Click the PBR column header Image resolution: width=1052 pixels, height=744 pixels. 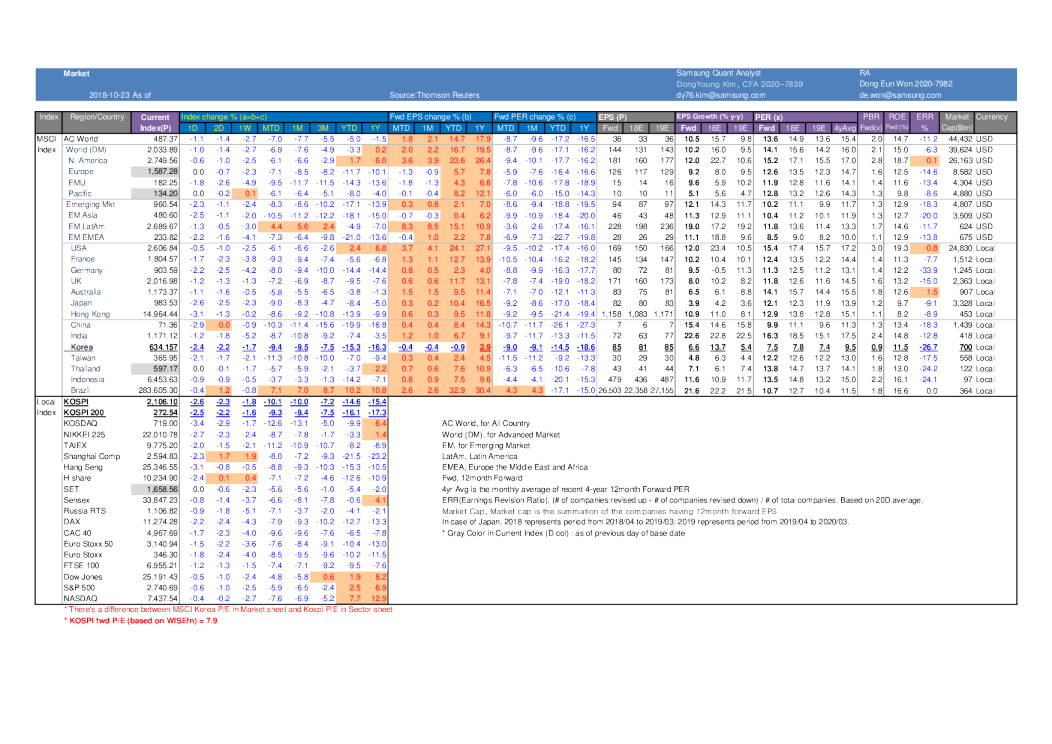(x=870, y=117)
